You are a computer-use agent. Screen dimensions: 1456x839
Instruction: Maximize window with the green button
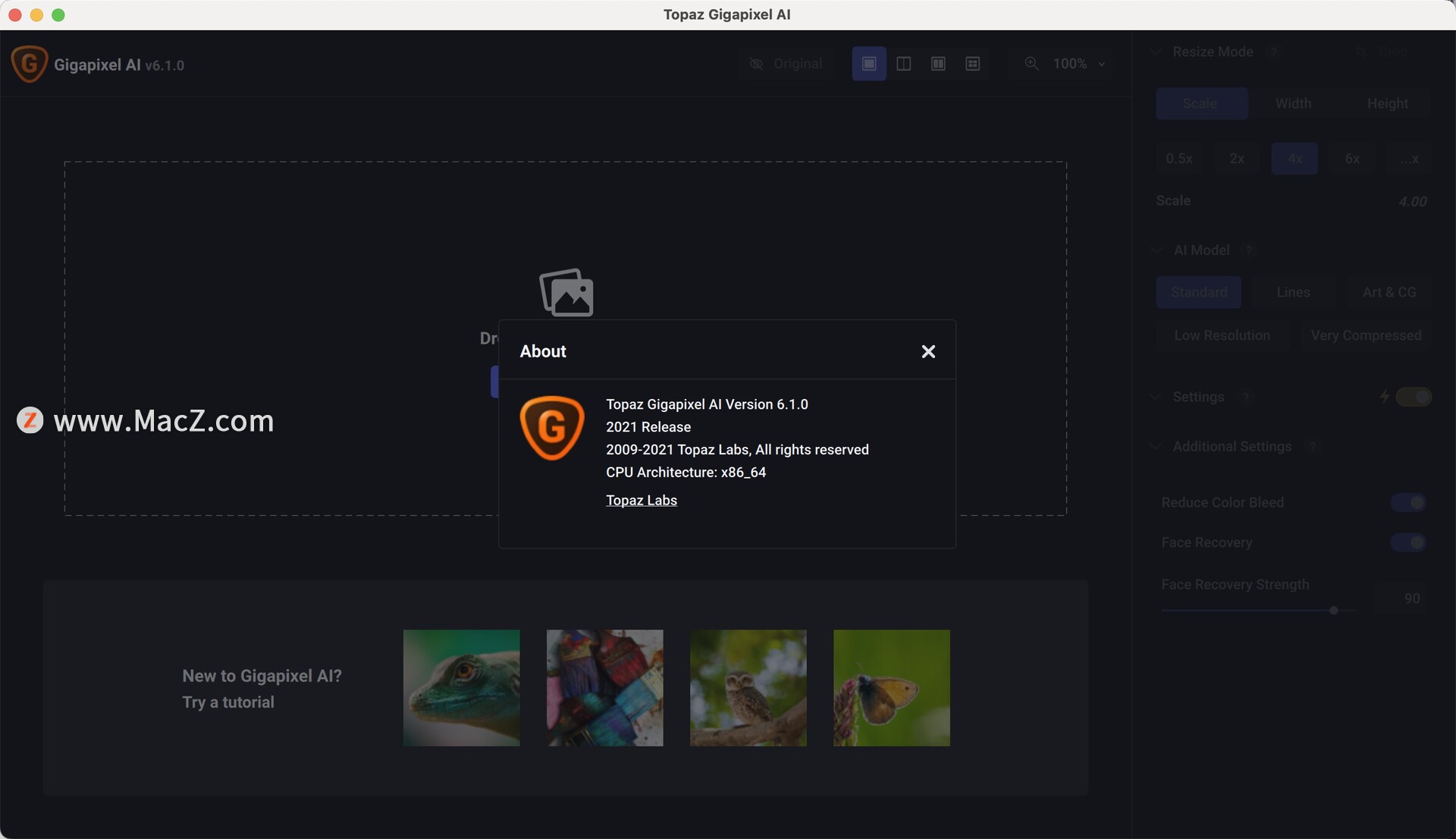pos(58,14)
